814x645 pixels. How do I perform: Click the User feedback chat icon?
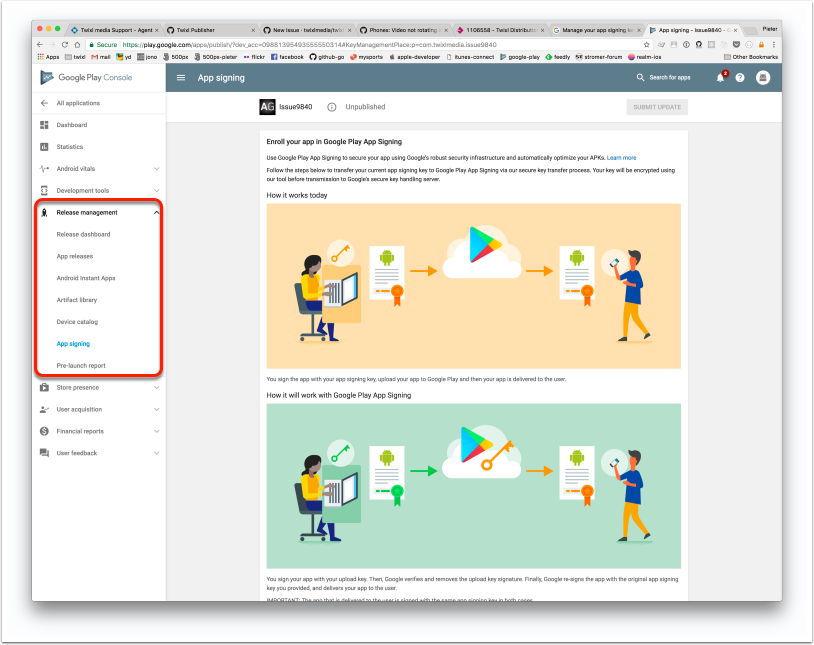[44, 453]
